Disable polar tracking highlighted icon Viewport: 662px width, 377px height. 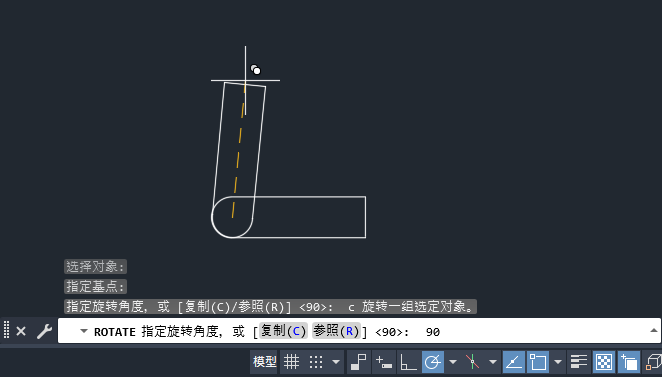433,362
